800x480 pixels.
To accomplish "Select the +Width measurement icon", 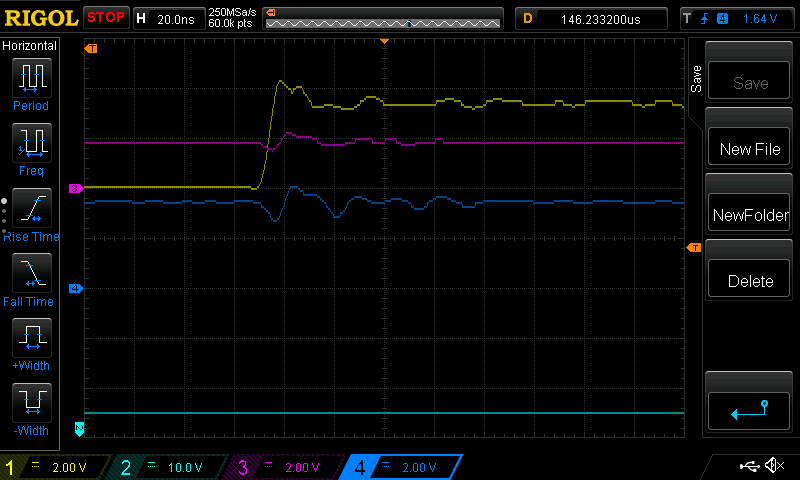I will click(x=32, y=337).
